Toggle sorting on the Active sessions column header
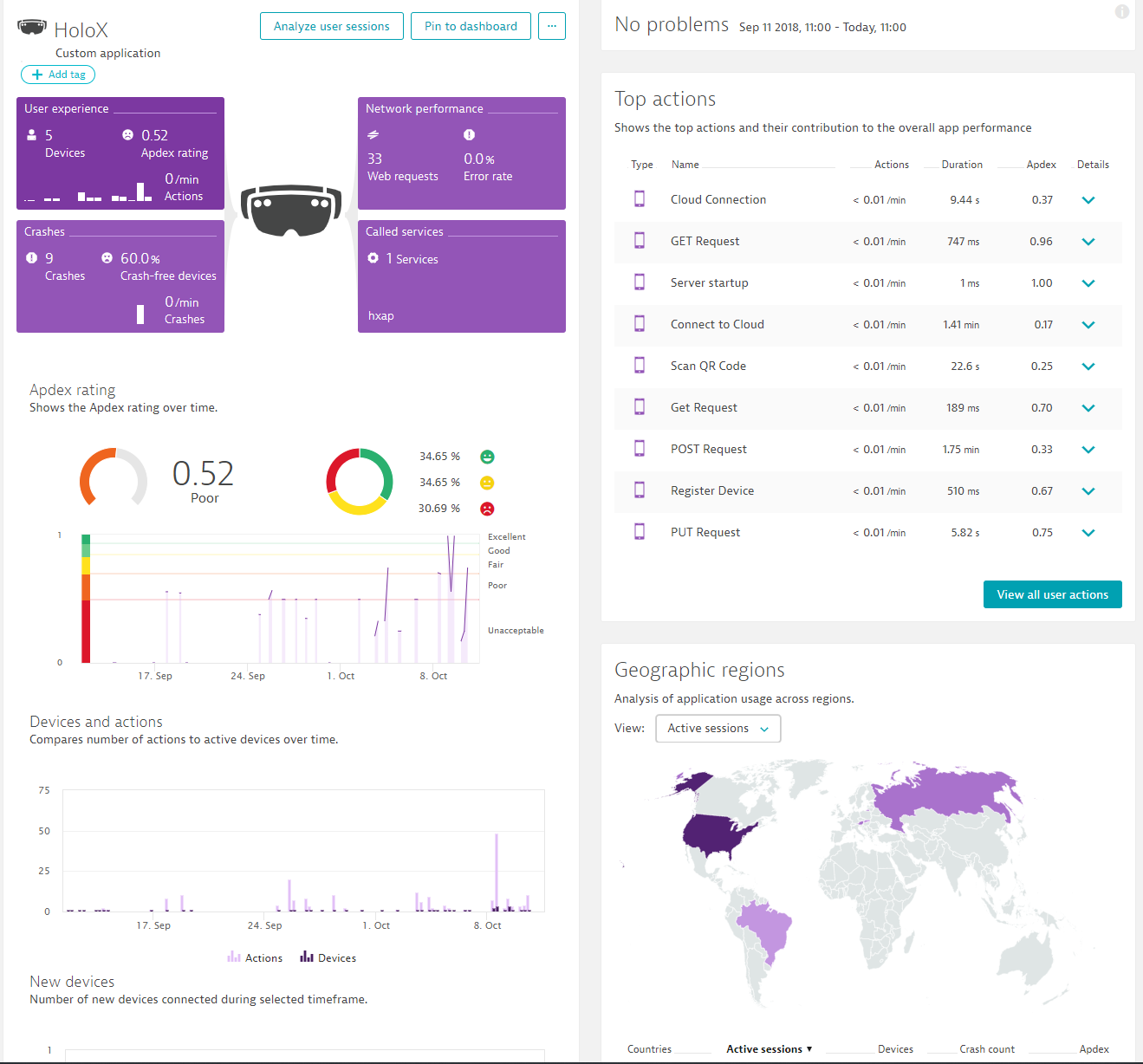Screen dimensions: 1143x1064 pyautogui.click(x=766, y=1048)
